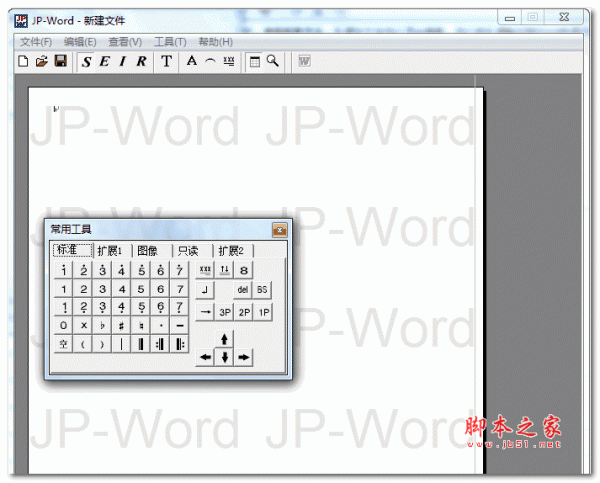This screenshot has height=483, width=600.
Task: Click the palette xxx lyrics button
Action: [x=205, y=270]
